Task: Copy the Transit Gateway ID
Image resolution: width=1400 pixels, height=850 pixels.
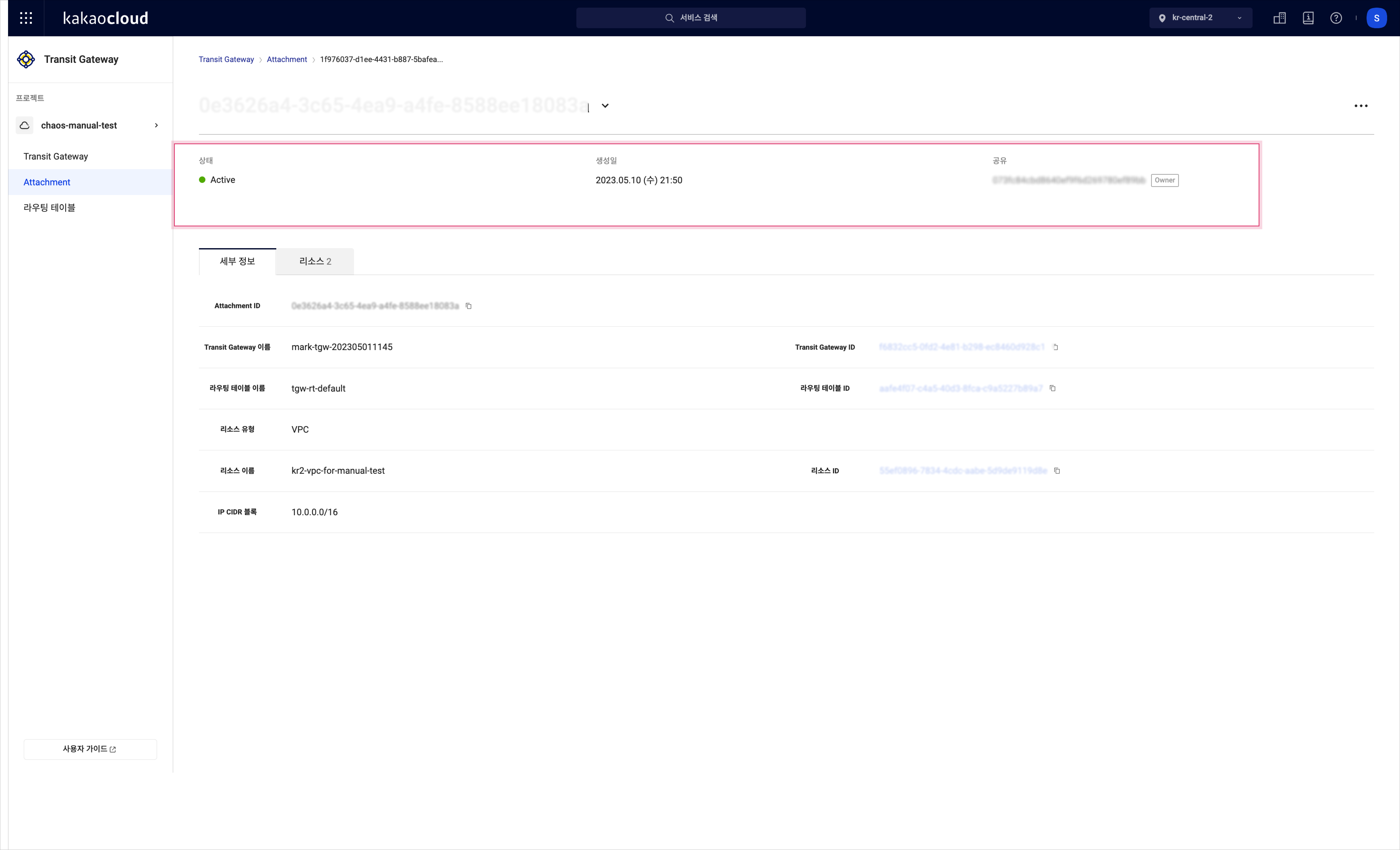Action: [x=1056, y=347]
